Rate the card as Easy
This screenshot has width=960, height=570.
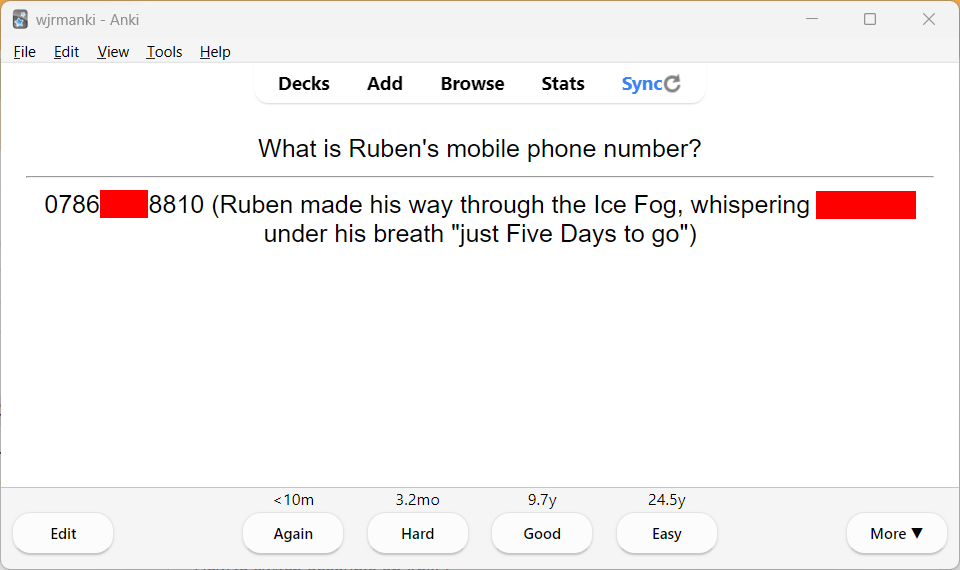click(x=667, y=534)
